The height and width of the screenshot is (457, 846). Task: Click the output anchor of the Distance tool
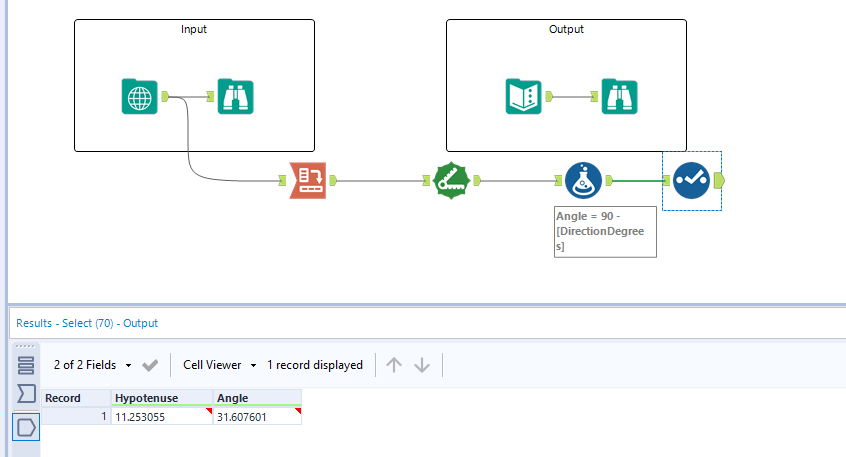[x=477, y=180]
